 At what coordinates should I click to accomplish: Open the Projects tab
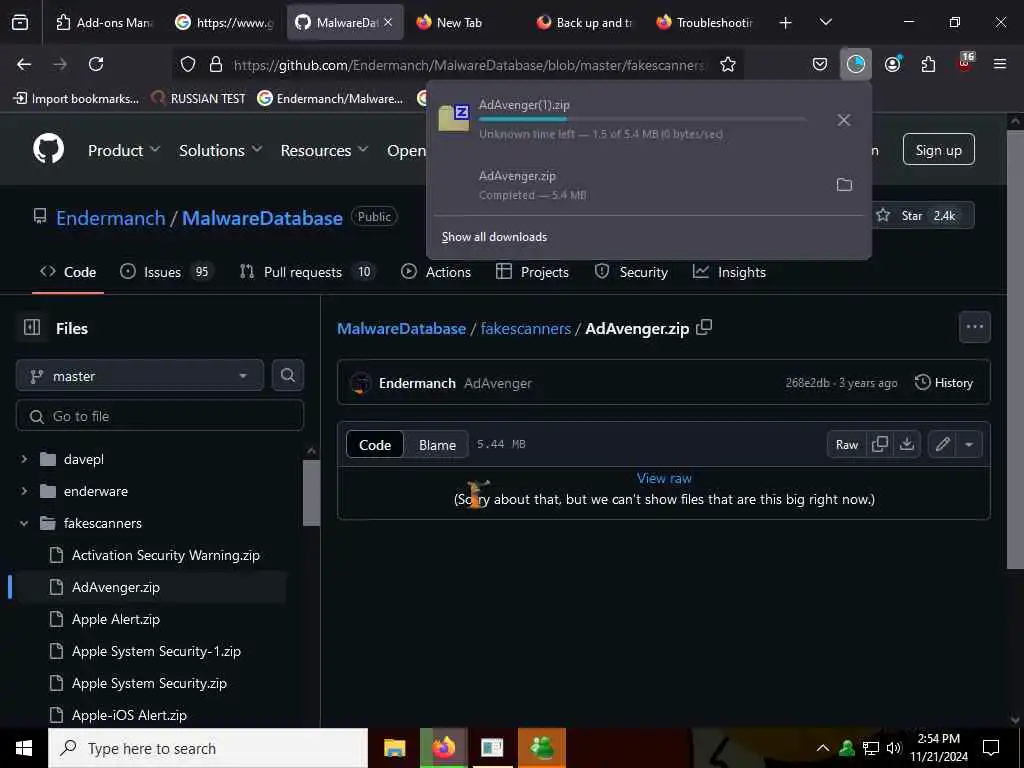click(532, 272)
